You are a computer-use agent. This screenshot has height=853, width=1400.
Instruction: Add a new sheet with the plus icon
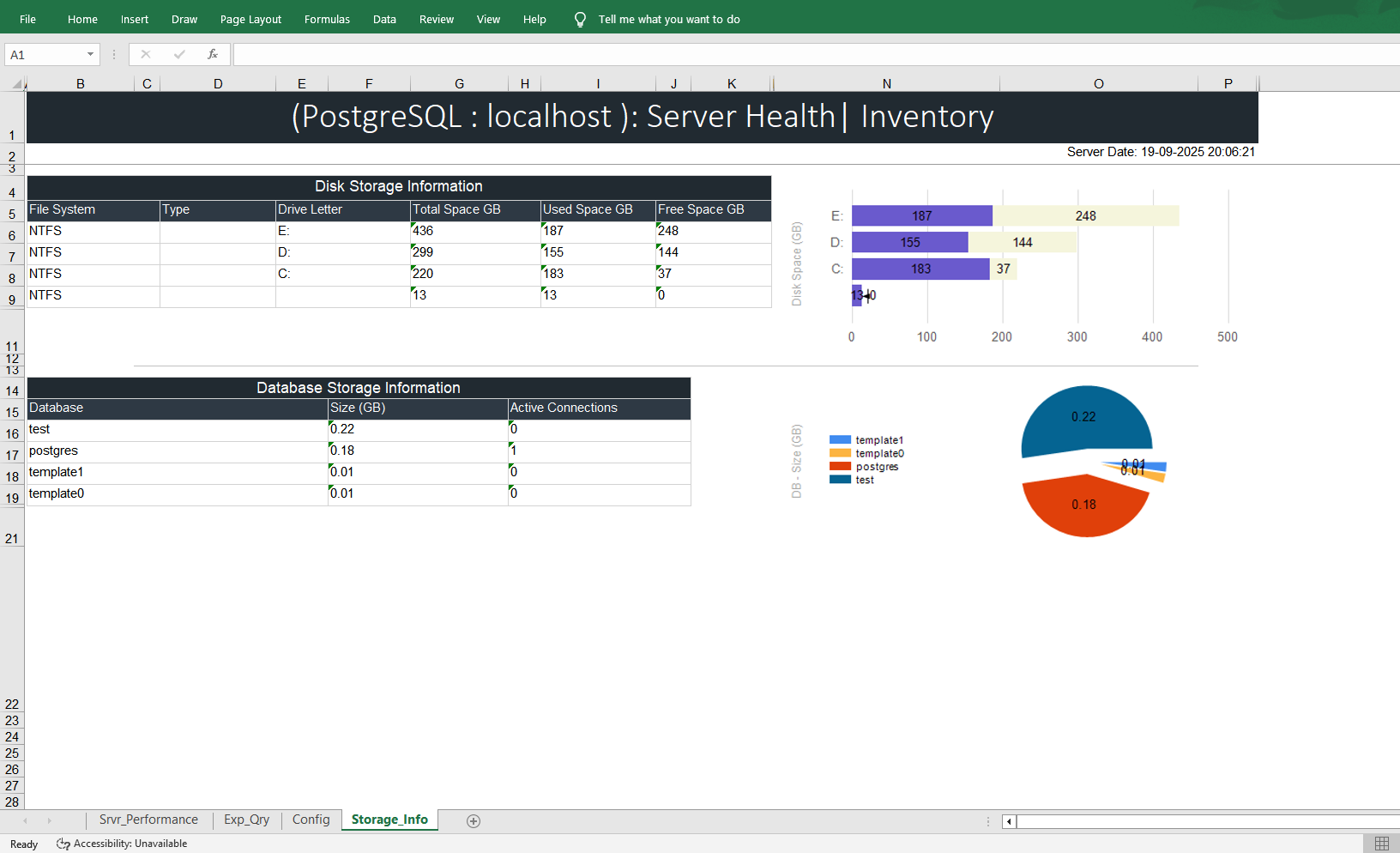point(473,821)
